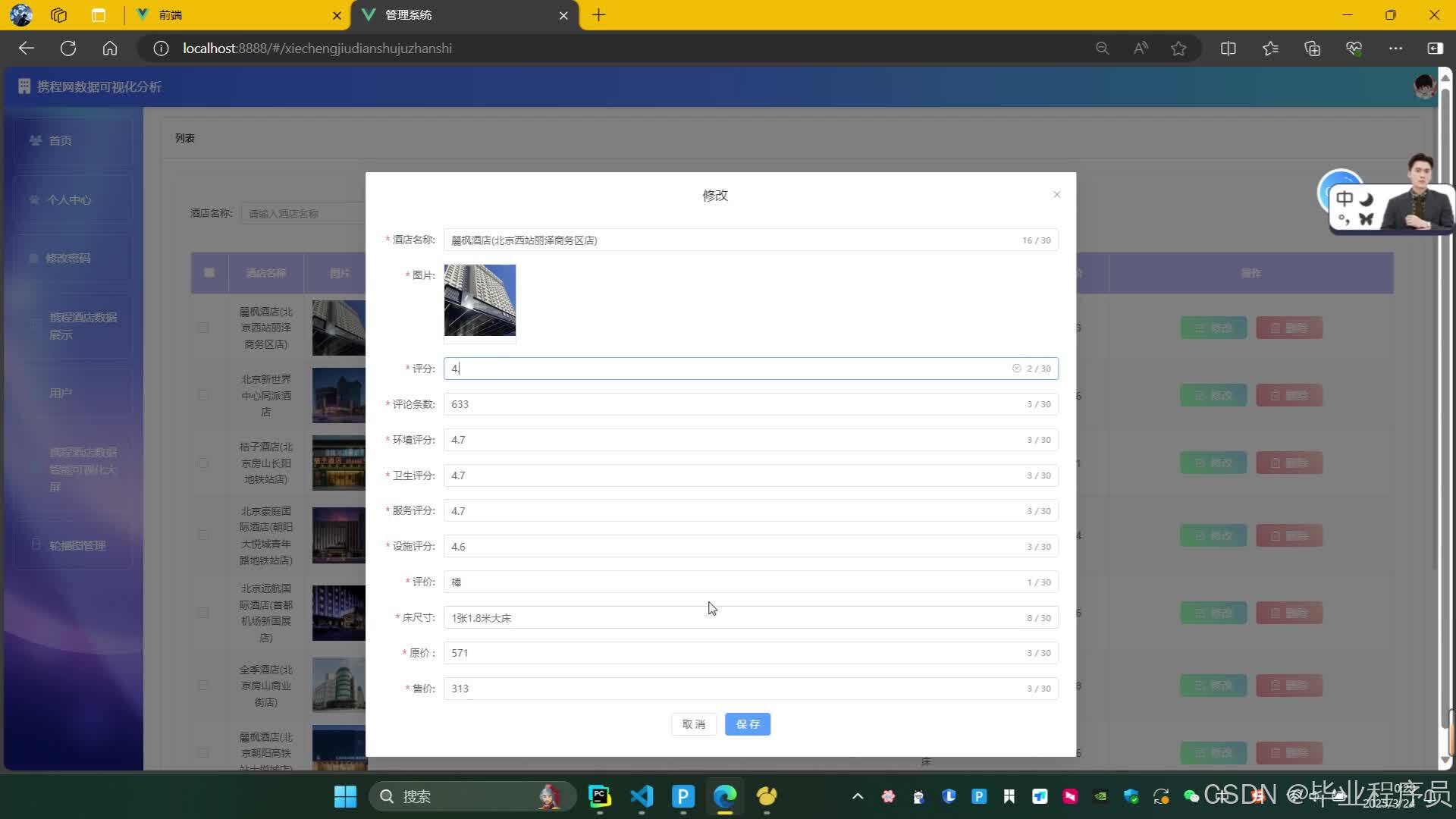Add page to favorites star icon

point(1178,49)
